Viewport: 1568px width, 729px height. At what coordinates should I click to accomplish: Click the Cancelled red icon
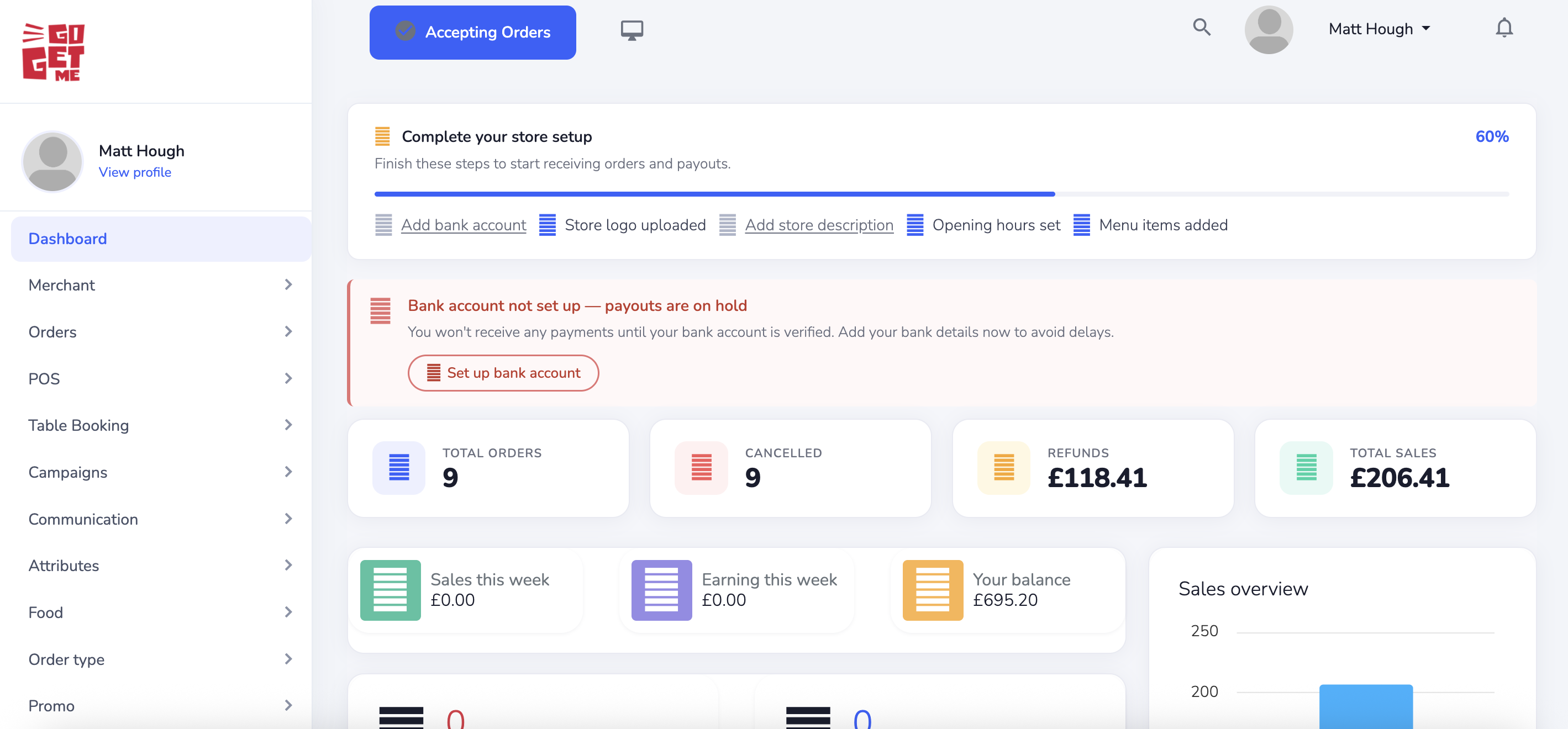pyautogui.click(x=701, y=467)
